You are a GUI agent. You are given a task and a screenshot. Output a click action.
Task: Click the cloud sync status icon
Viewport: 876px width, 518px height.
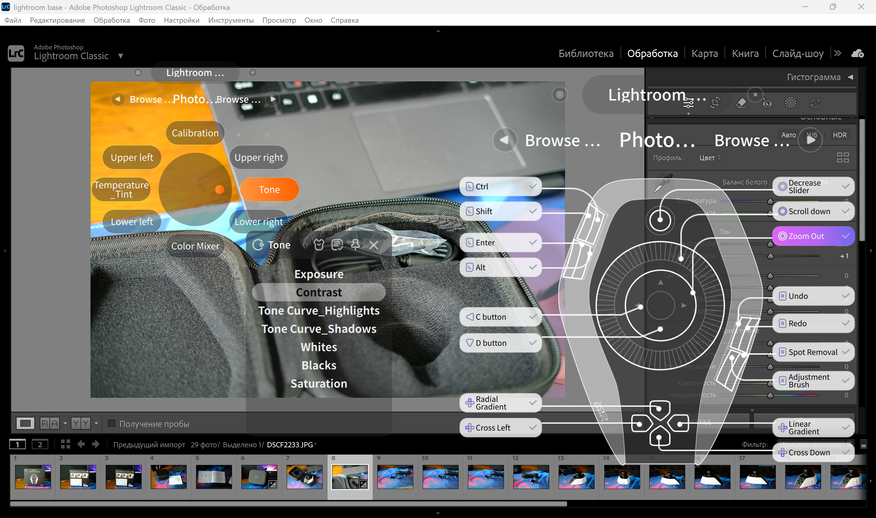858,54
